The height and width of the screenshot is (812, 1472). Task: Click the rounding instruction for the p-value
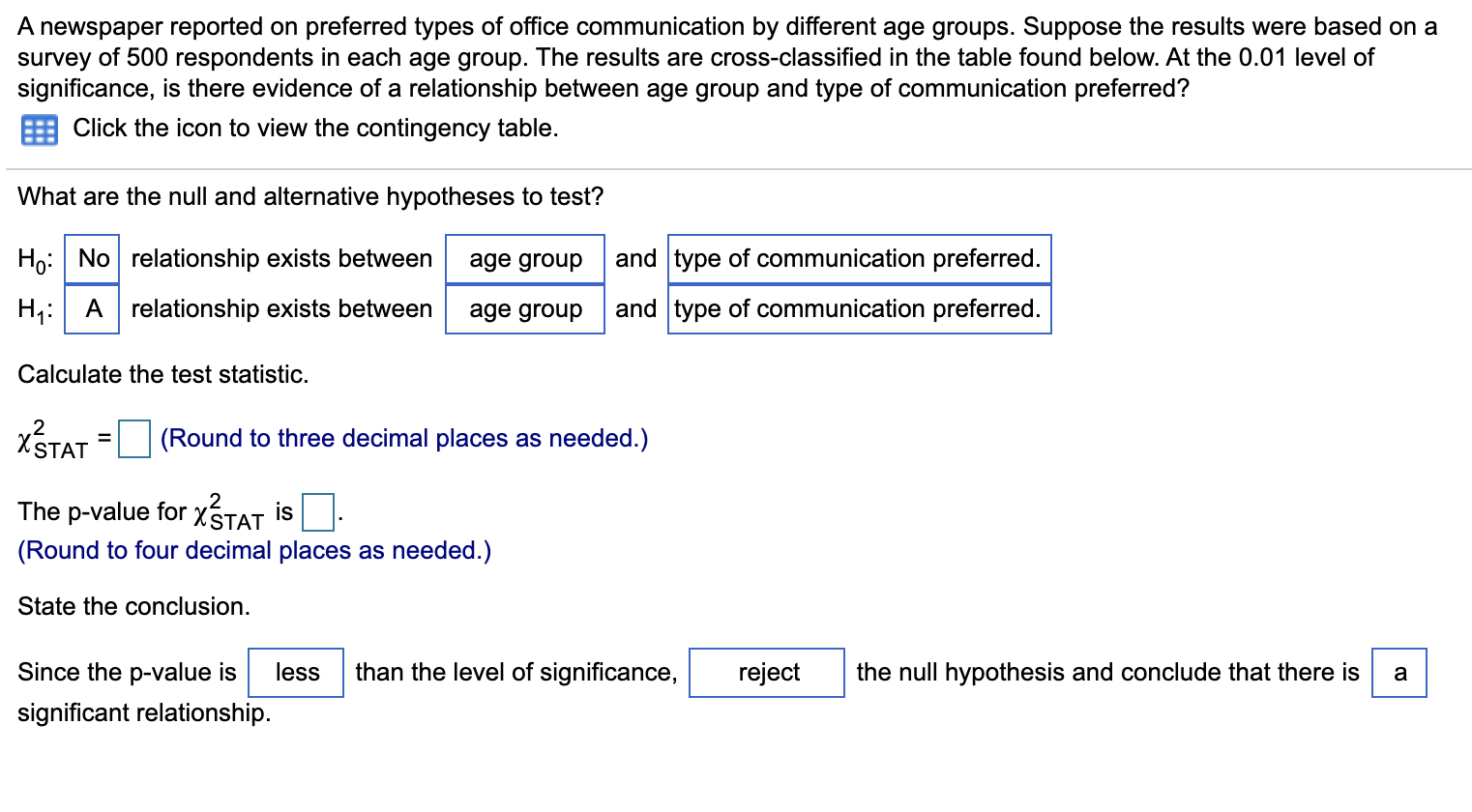click(x=253, y=550)
